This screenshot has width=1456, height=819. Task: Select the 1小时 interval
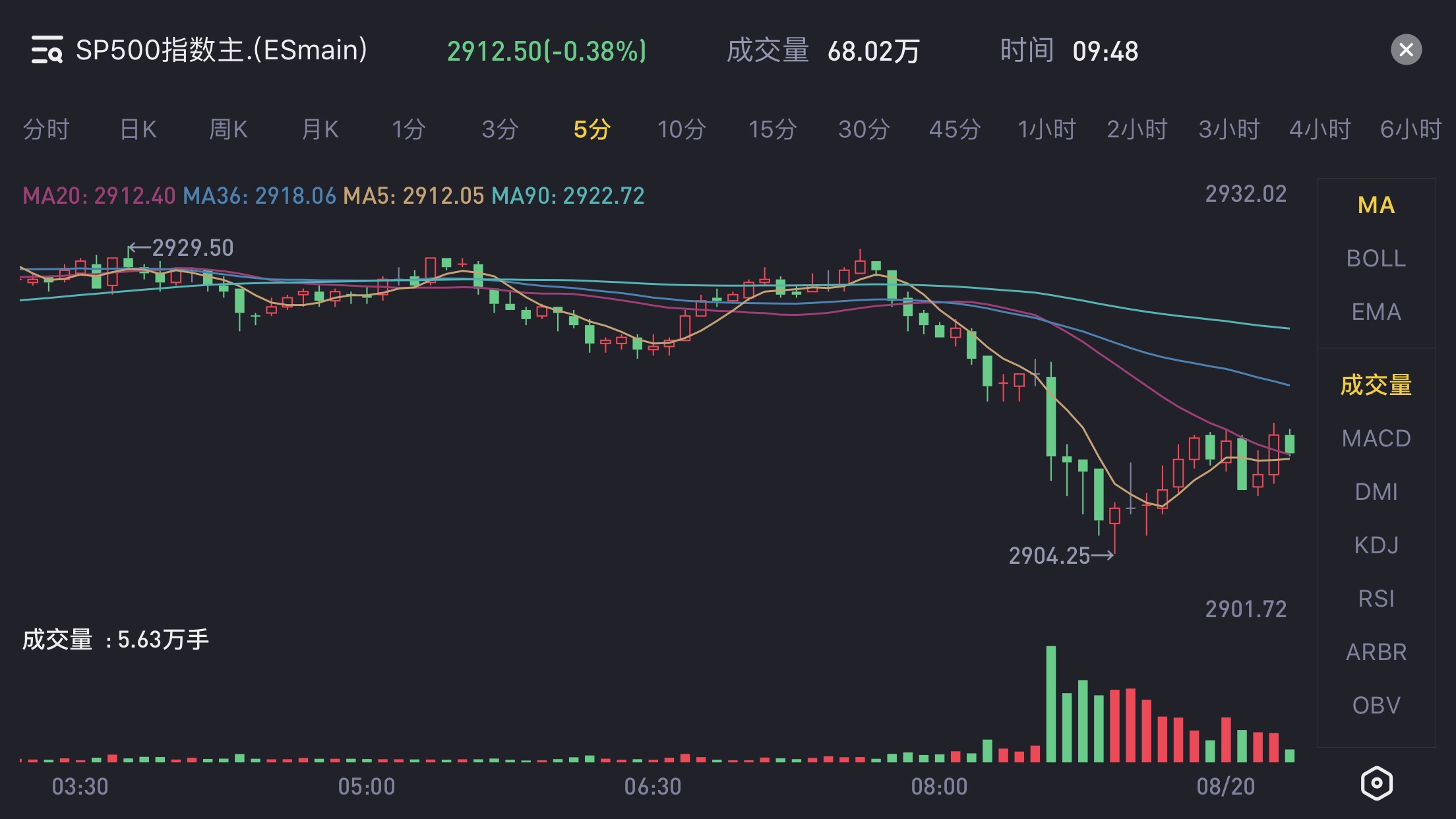pos(1046,129)
